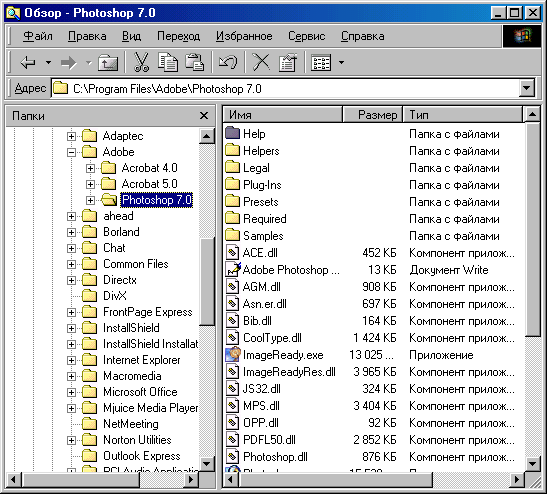547x494 pixels.
Task: Paste using the clipboard icon
Action: [x=194, y=62]
